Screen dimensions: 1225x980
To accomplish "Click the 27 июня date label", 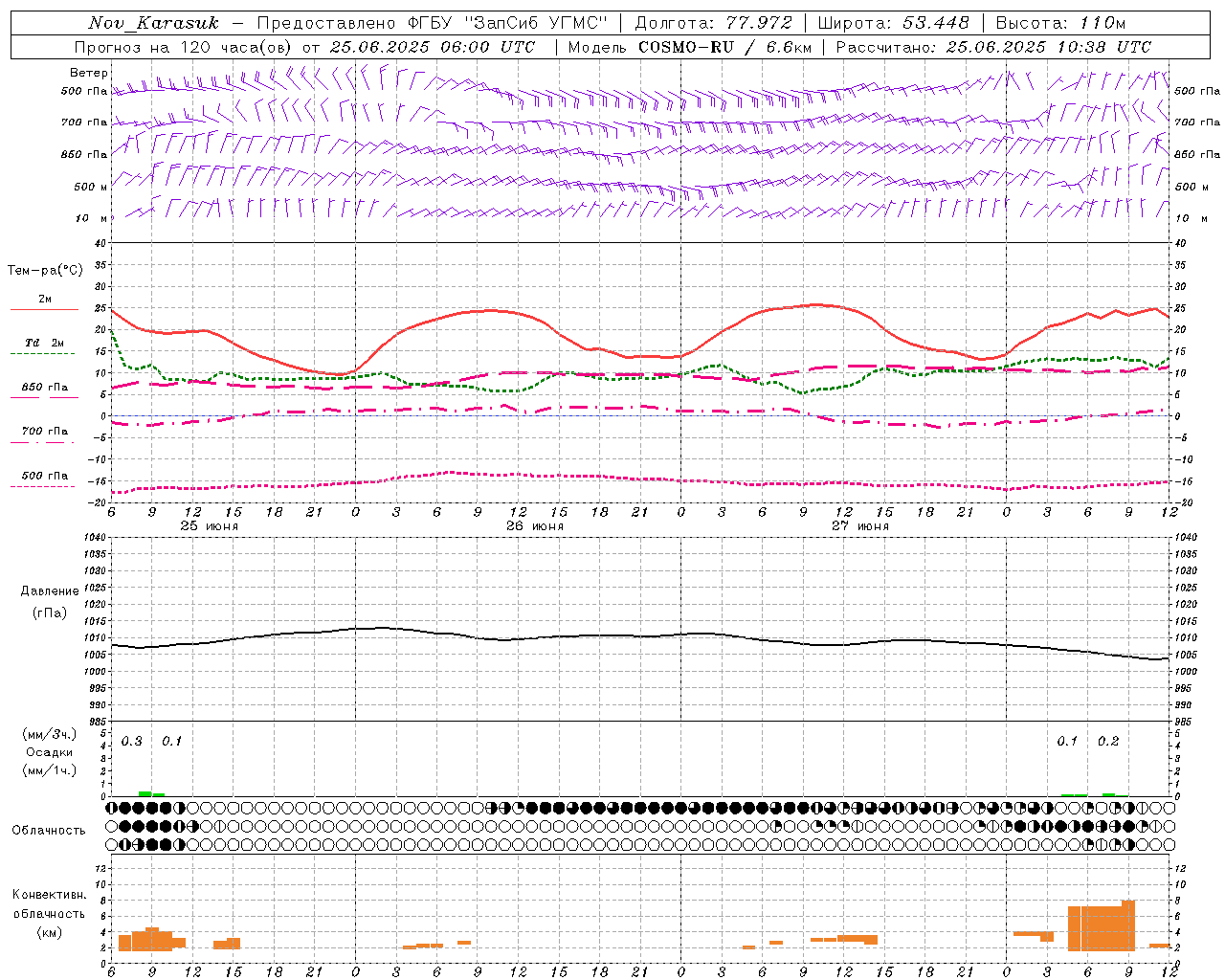I will coord(860,526).
